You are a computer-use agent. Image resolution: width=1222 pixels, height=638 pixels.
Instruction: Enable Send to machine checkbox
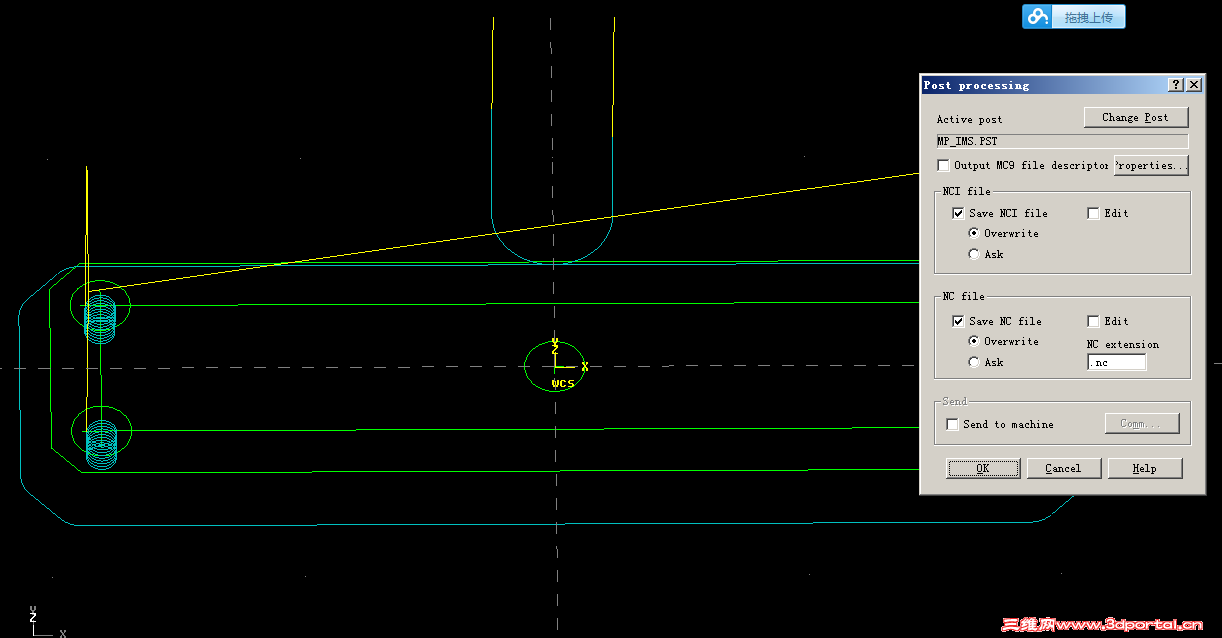click(x=952, y=424)
